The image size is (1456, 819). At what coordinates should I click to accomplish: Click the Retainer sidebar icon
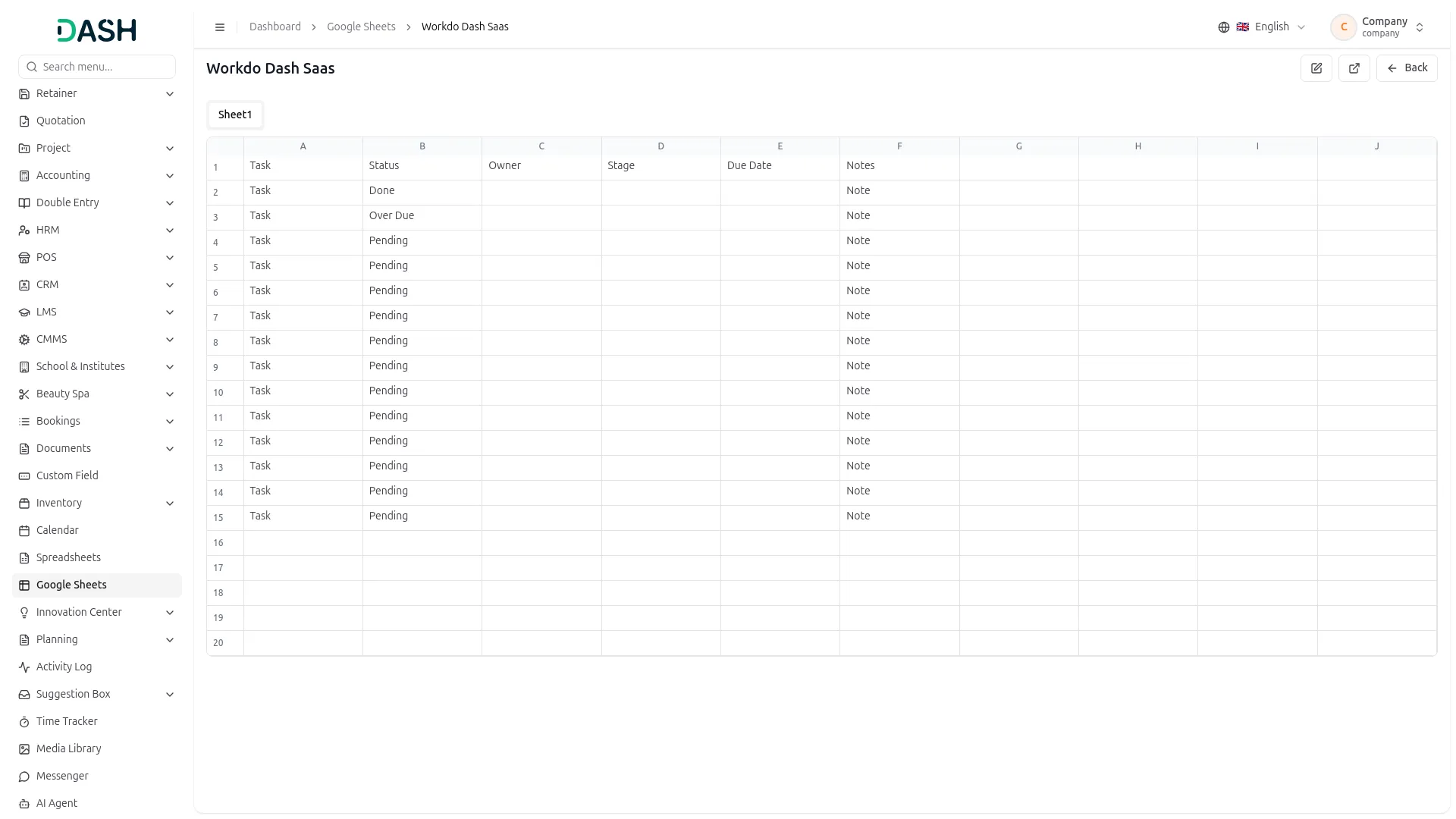click(x=24, y=94)
